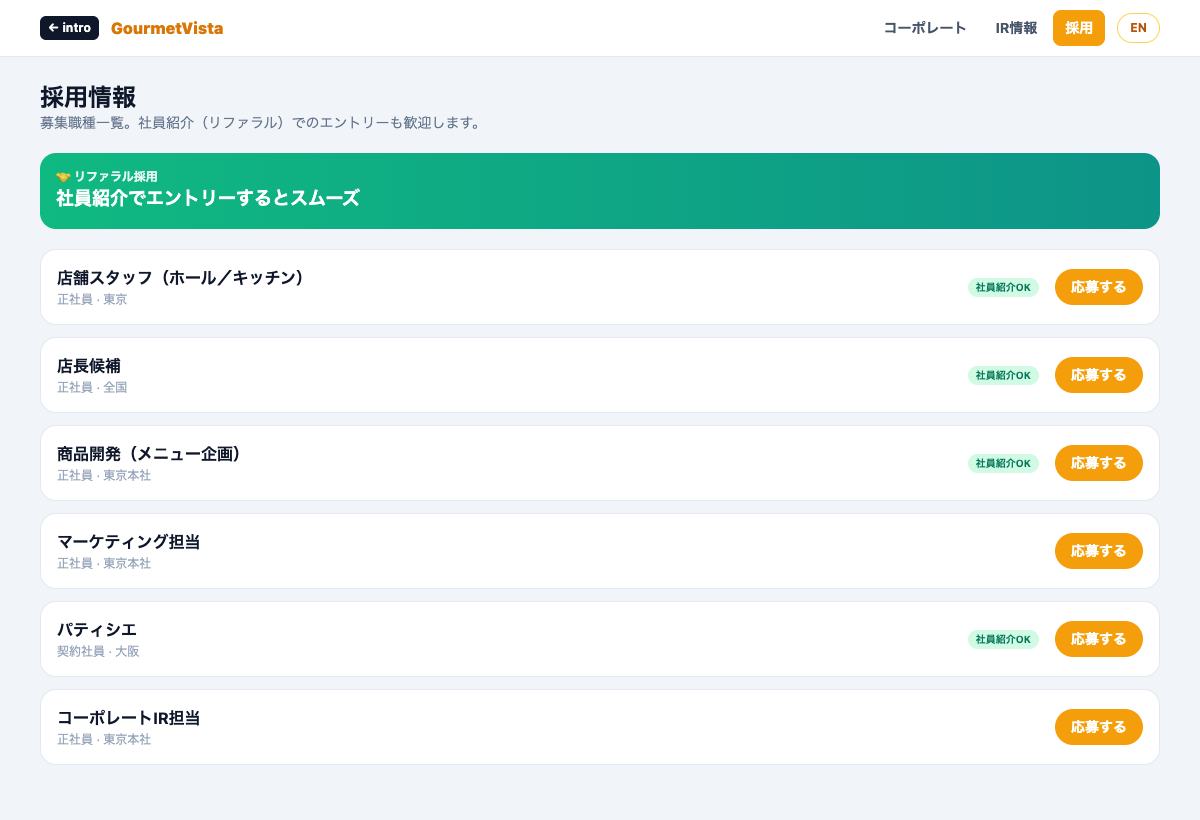1200x820 pixels.
Task: Apply for コーポレートIR担当 position
Action: point(1098,727)
